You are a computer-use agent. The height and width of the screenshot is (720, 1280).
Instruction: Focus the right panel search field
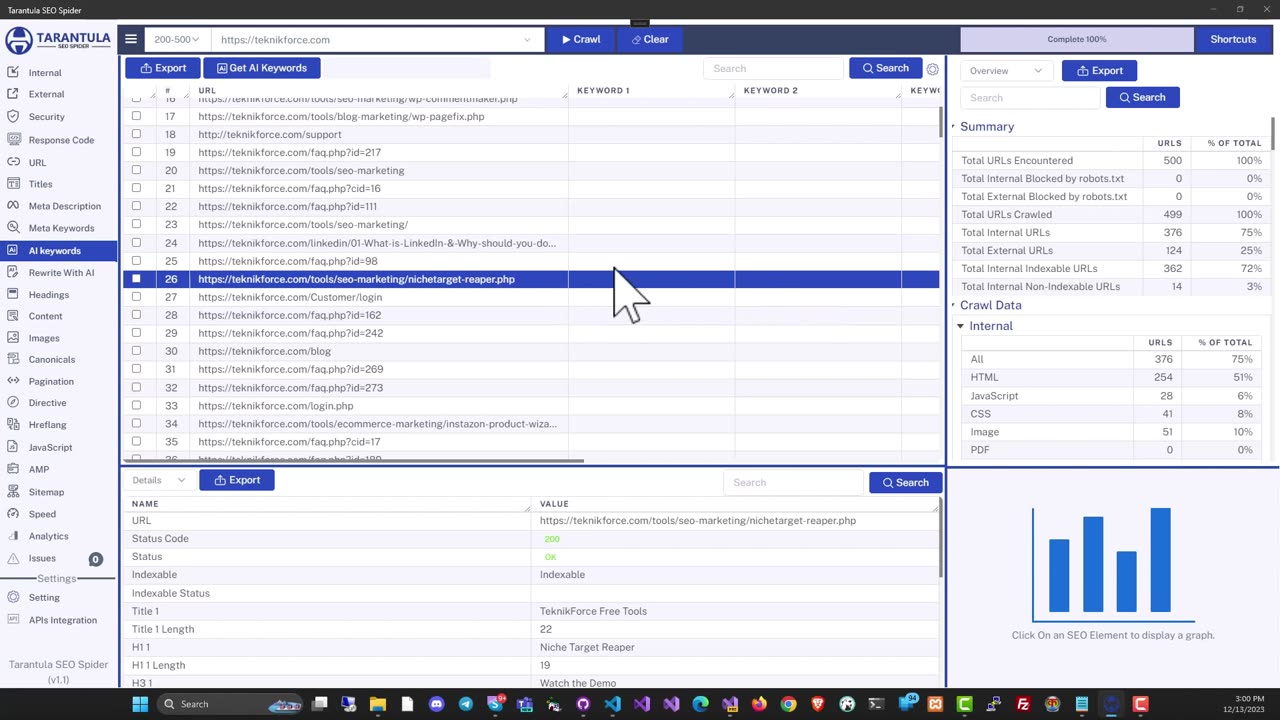[1030, 97]
